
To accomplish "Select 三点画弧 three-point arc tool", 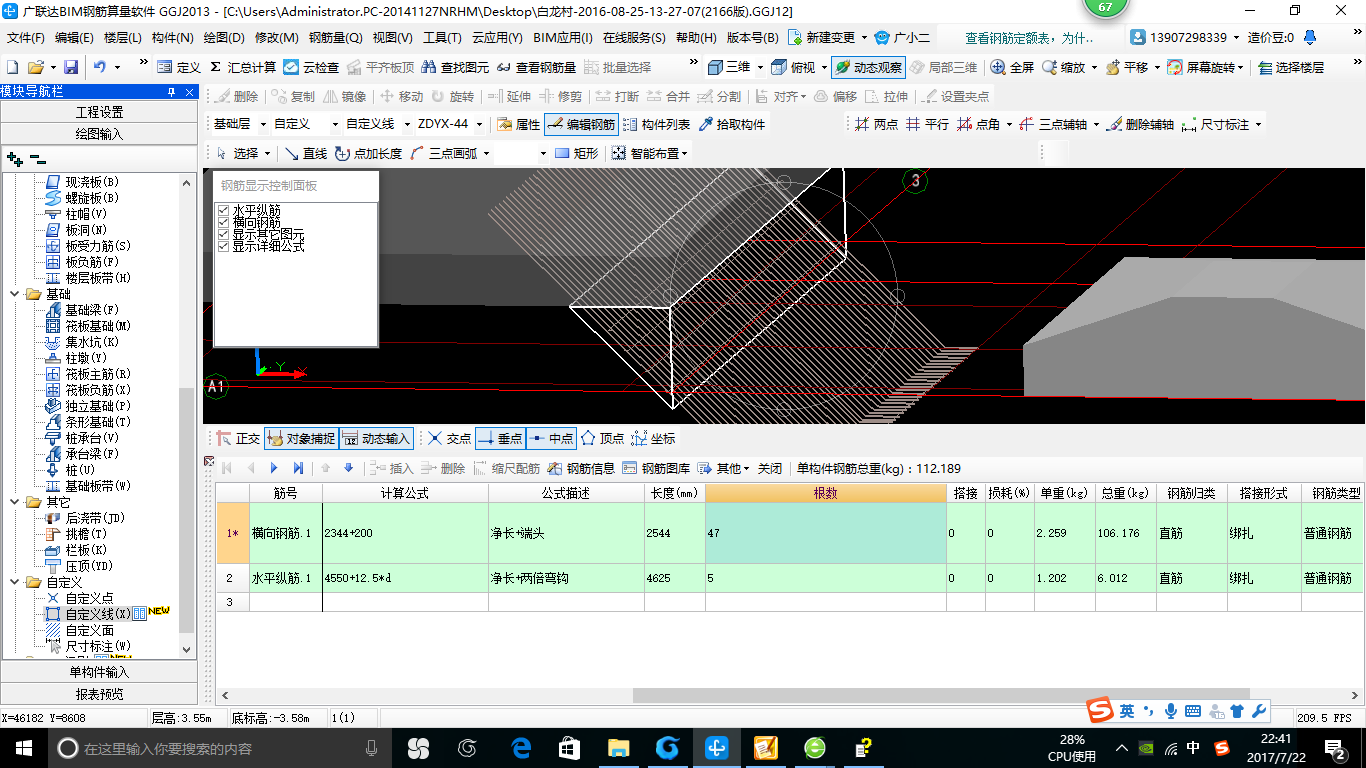I will (x=444, y=153).
